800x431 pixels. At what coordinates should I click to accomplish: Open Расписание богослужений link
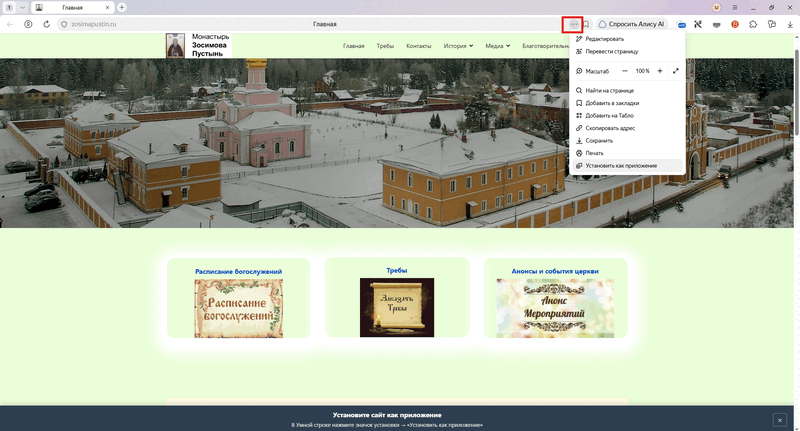238,271
